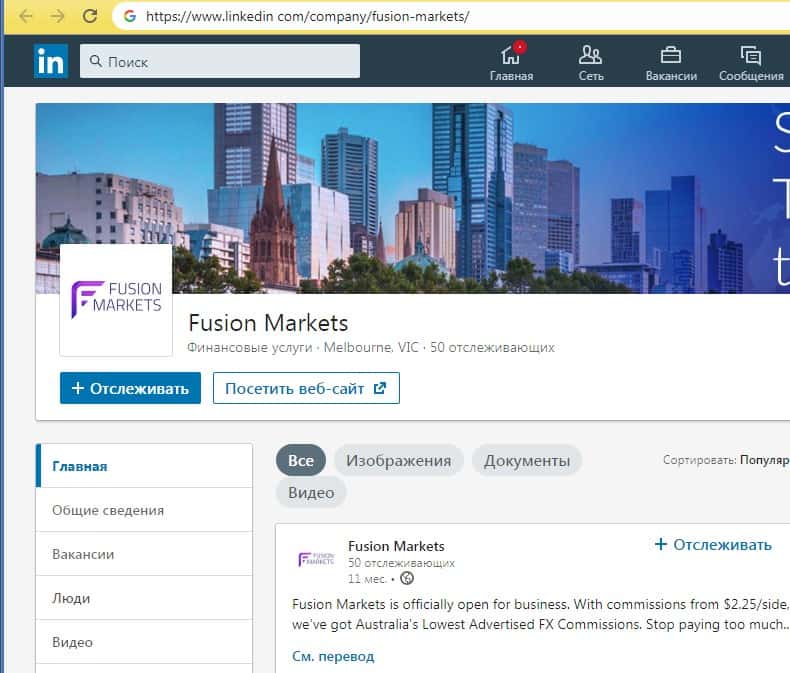Click Fusion Markets post author name

397,546
